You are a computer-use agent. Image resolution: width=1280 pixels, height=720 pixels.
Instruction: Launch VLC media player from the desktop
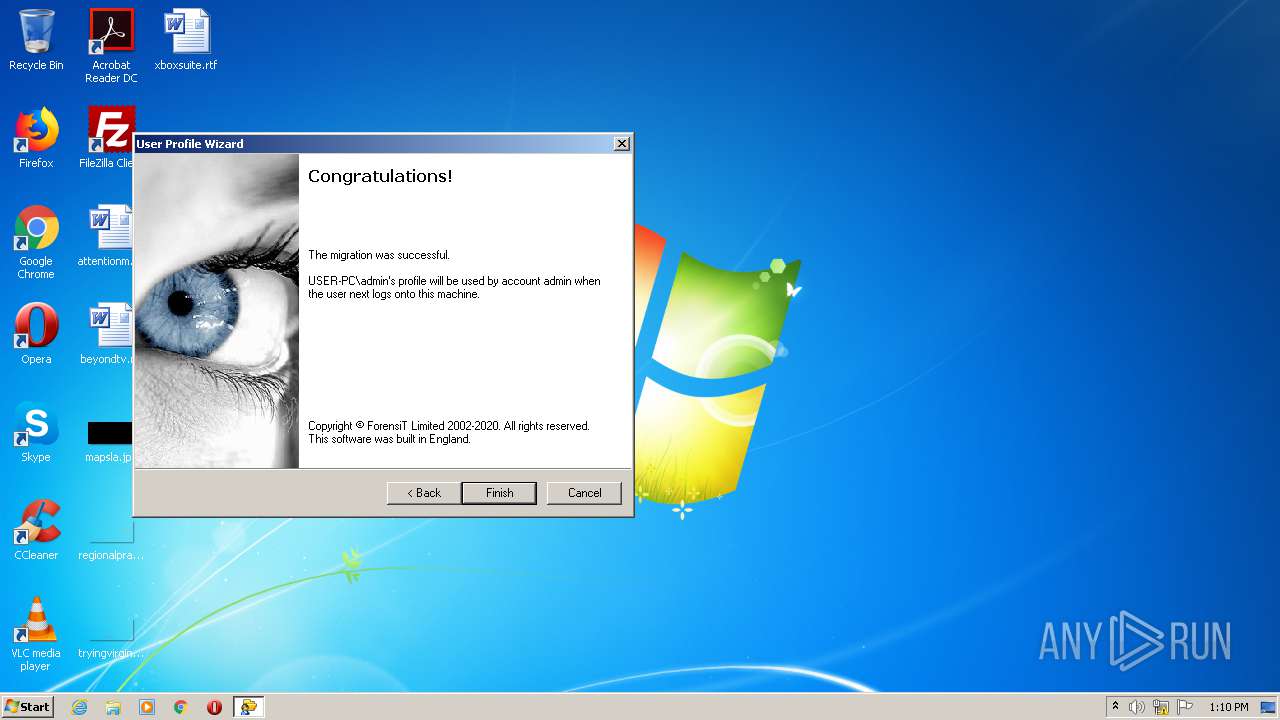[36, 634]
